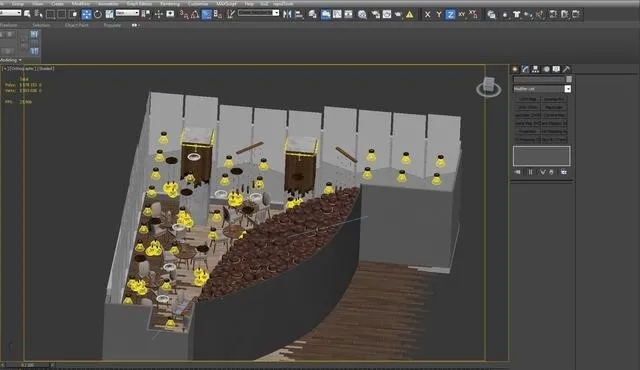Open the Modify command panel tab
Image resolution: width=640 pixels, height=370 pixels.
(525, 69)
